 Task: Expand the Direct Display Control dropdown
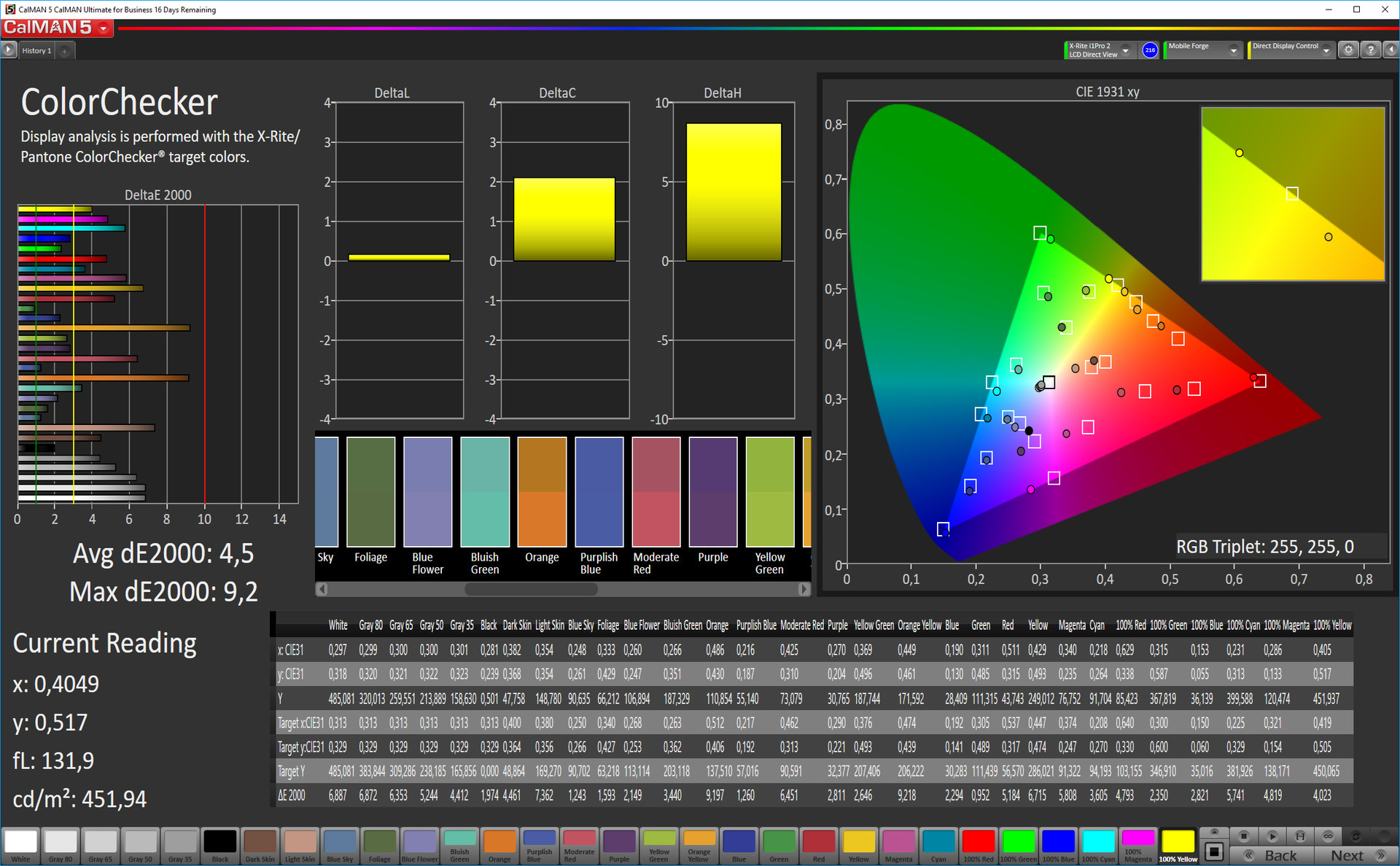click(x=1326, y=50)
